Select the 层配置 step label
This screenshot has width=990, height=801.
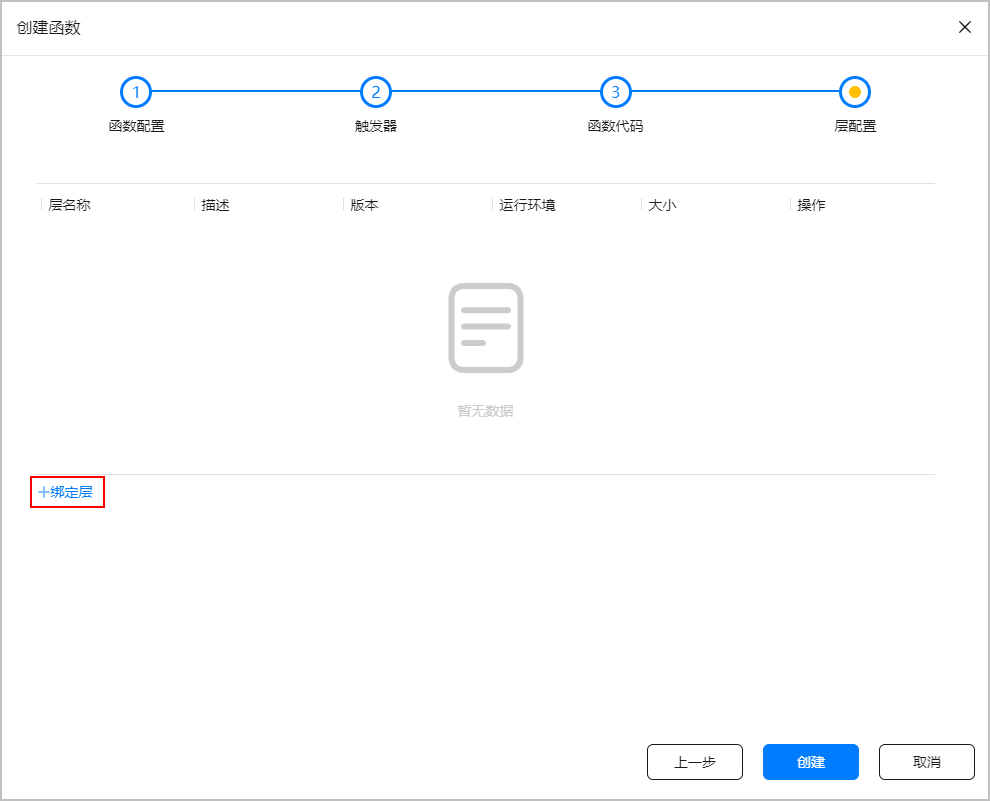point(855,127)
